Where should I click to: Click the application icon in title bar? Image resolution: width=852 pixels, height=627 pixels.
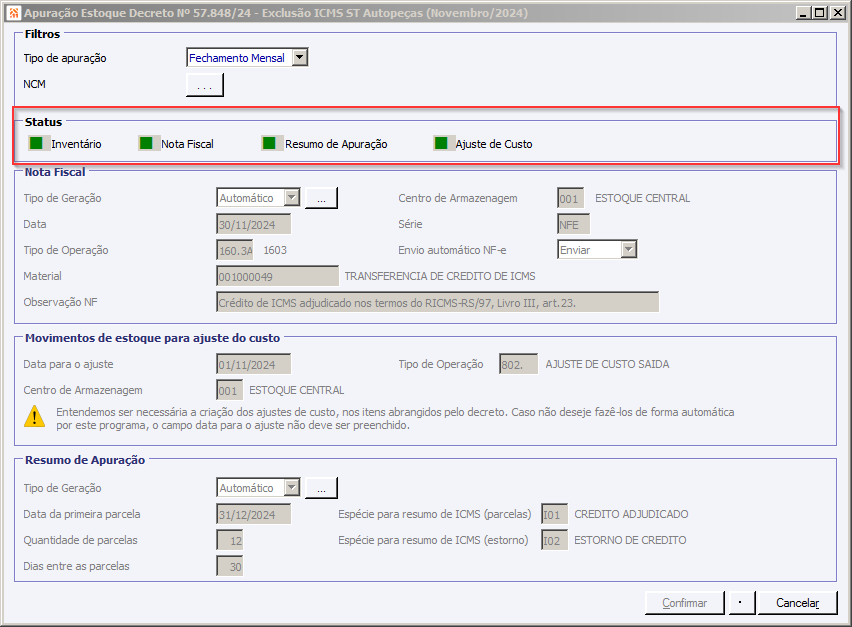tap(14, 12)
